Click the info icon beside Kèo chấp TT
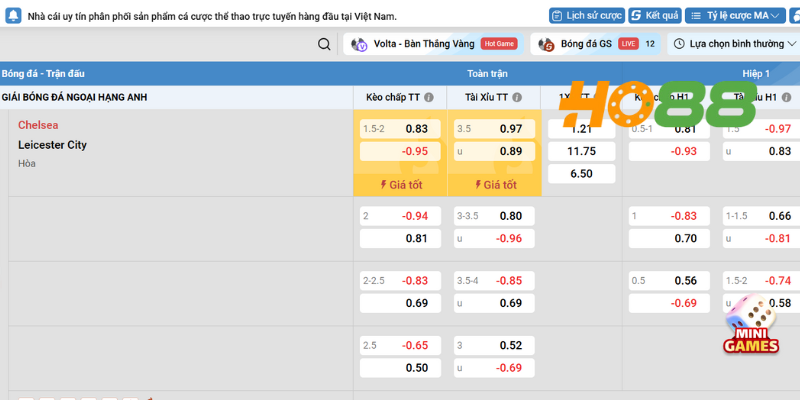 click(429, 97)
